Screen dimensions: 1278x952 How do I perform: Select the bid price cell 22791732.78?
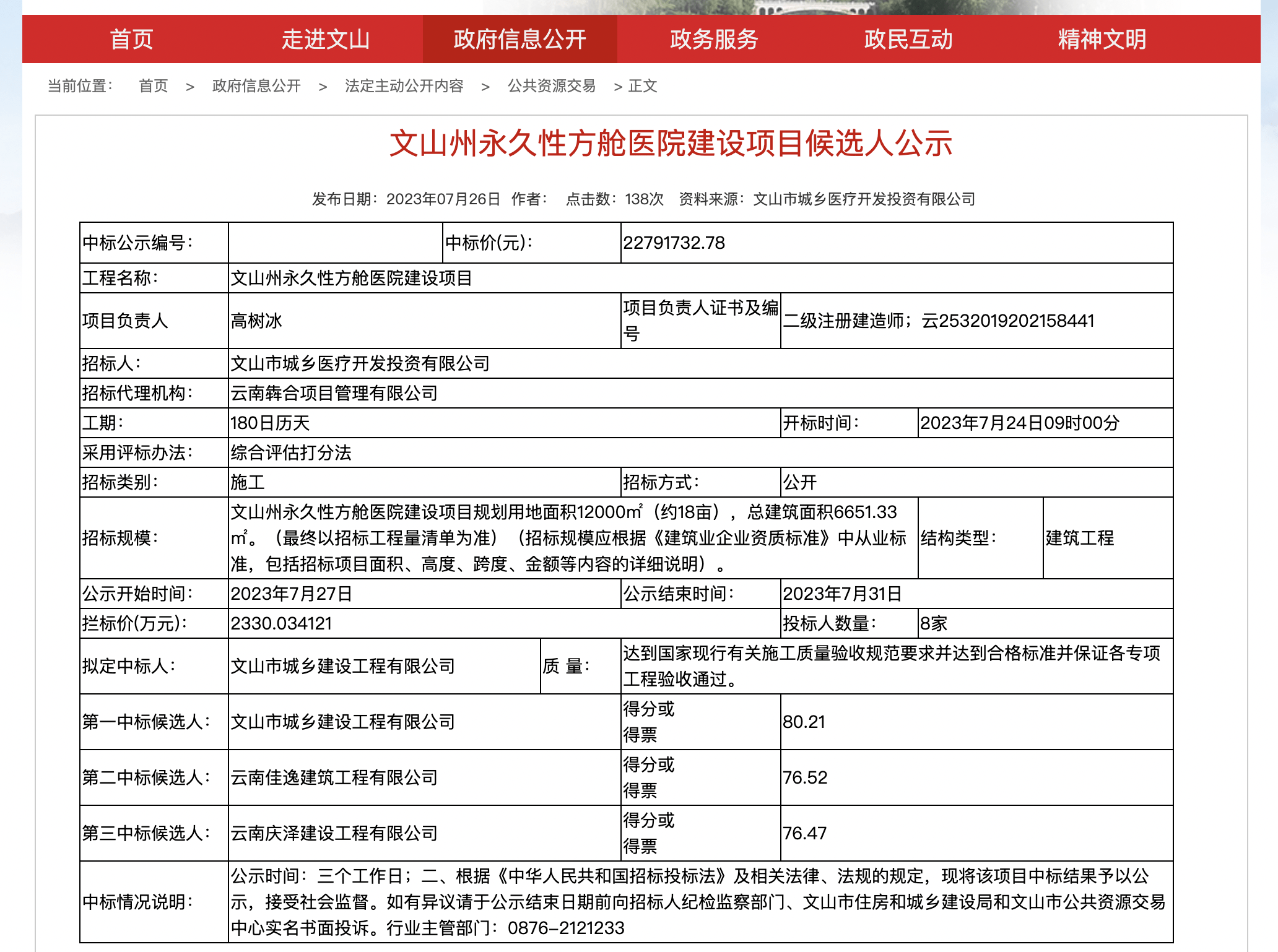pyautogui.click(x=897, y=243)
